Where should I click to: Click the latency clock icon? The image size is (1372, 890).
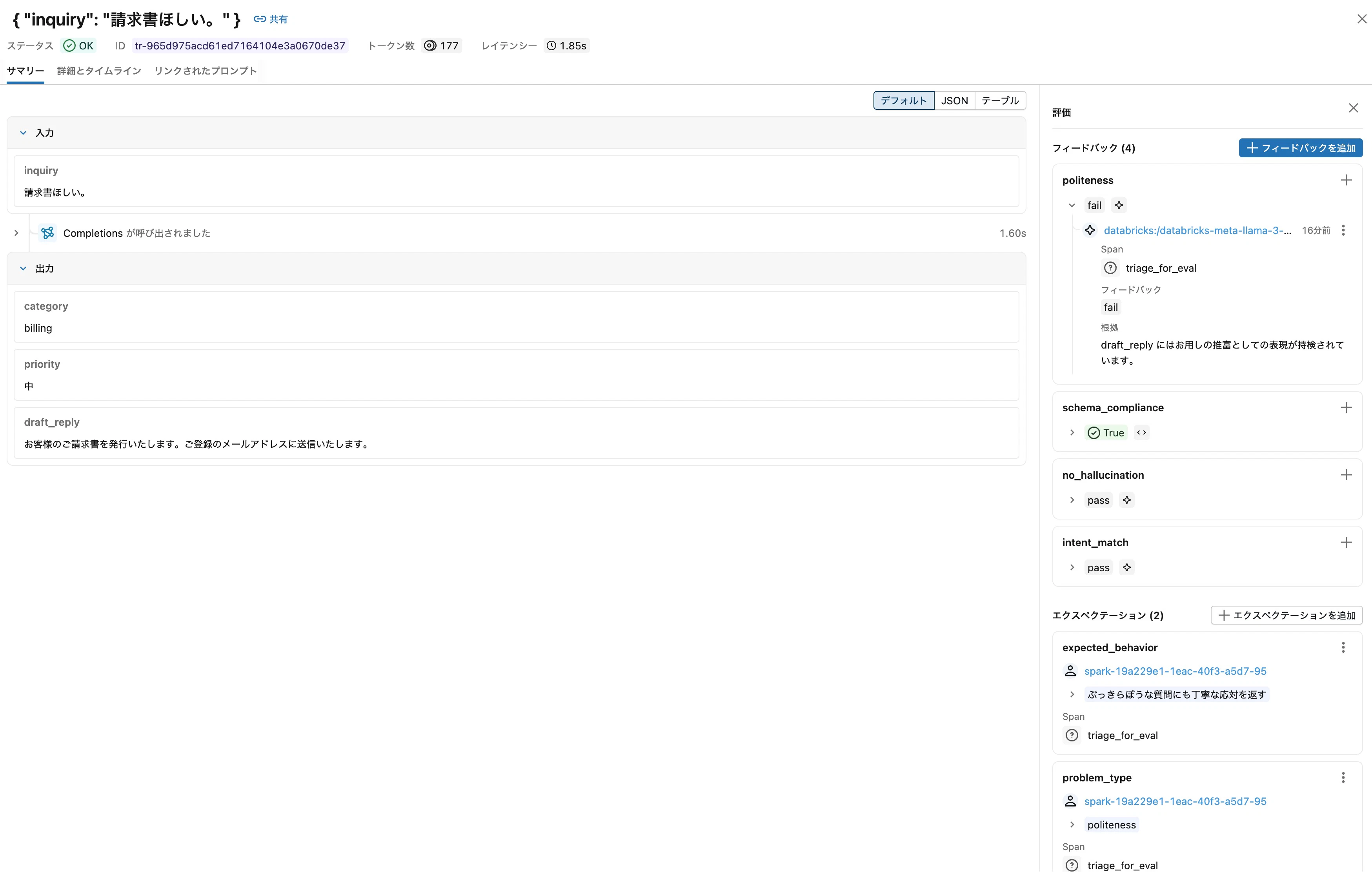tap(552, 45)
